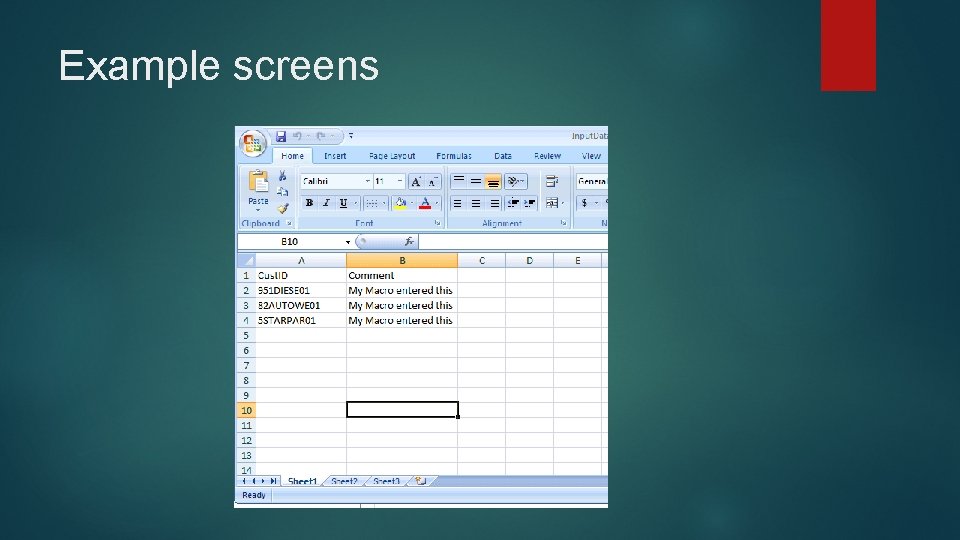Open the Font dialog launcher

tap(437, 223)
